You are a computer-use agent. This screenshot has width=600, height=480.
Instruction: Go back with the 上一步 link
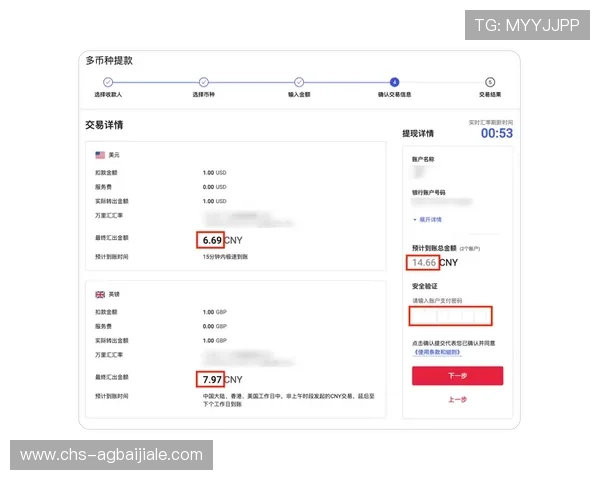click(458, 400)
